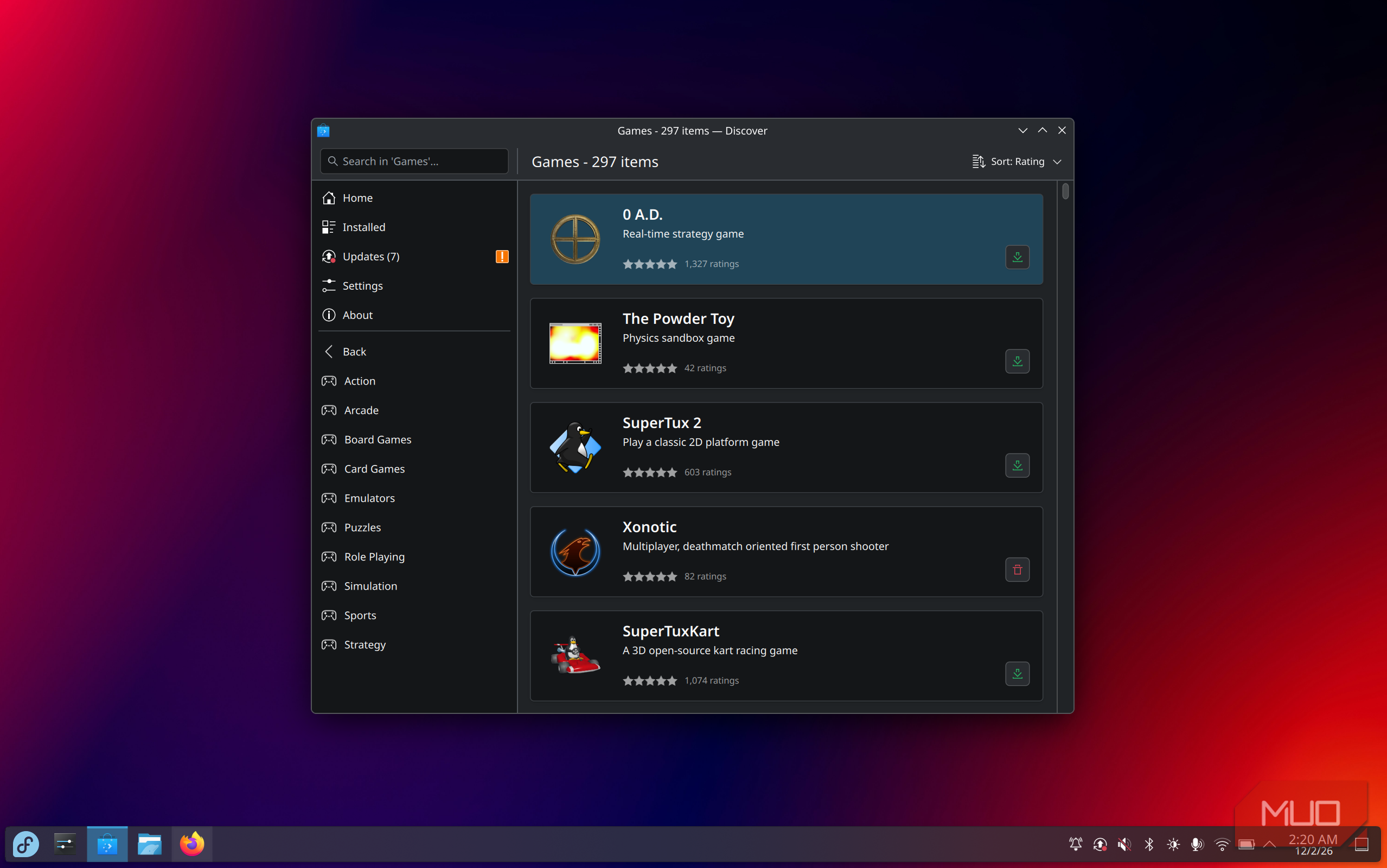Viewport: 1387px width, 868px height.
Task: Expand hidden system tray icons arrow
Action: (x=1269, y=844)
